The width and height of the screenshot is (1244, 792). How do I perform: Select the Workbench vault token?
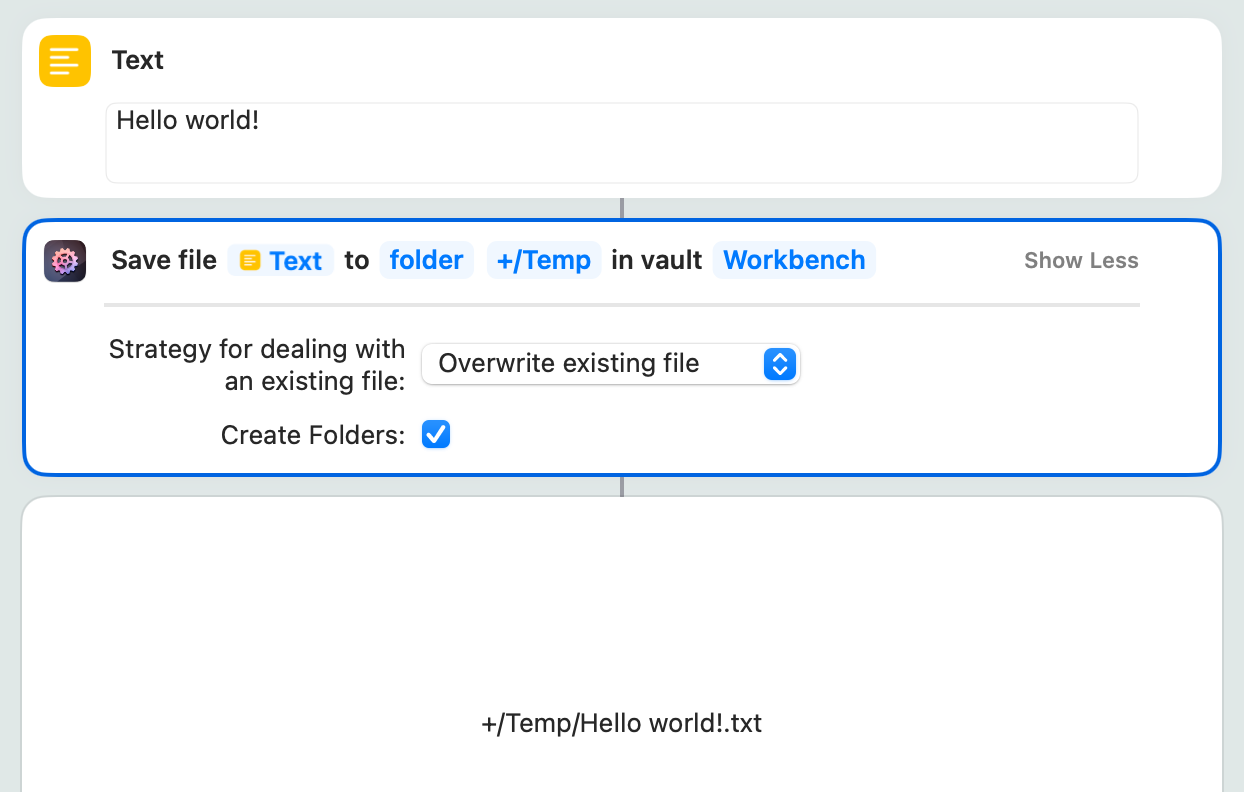click(x=794, y=261)
